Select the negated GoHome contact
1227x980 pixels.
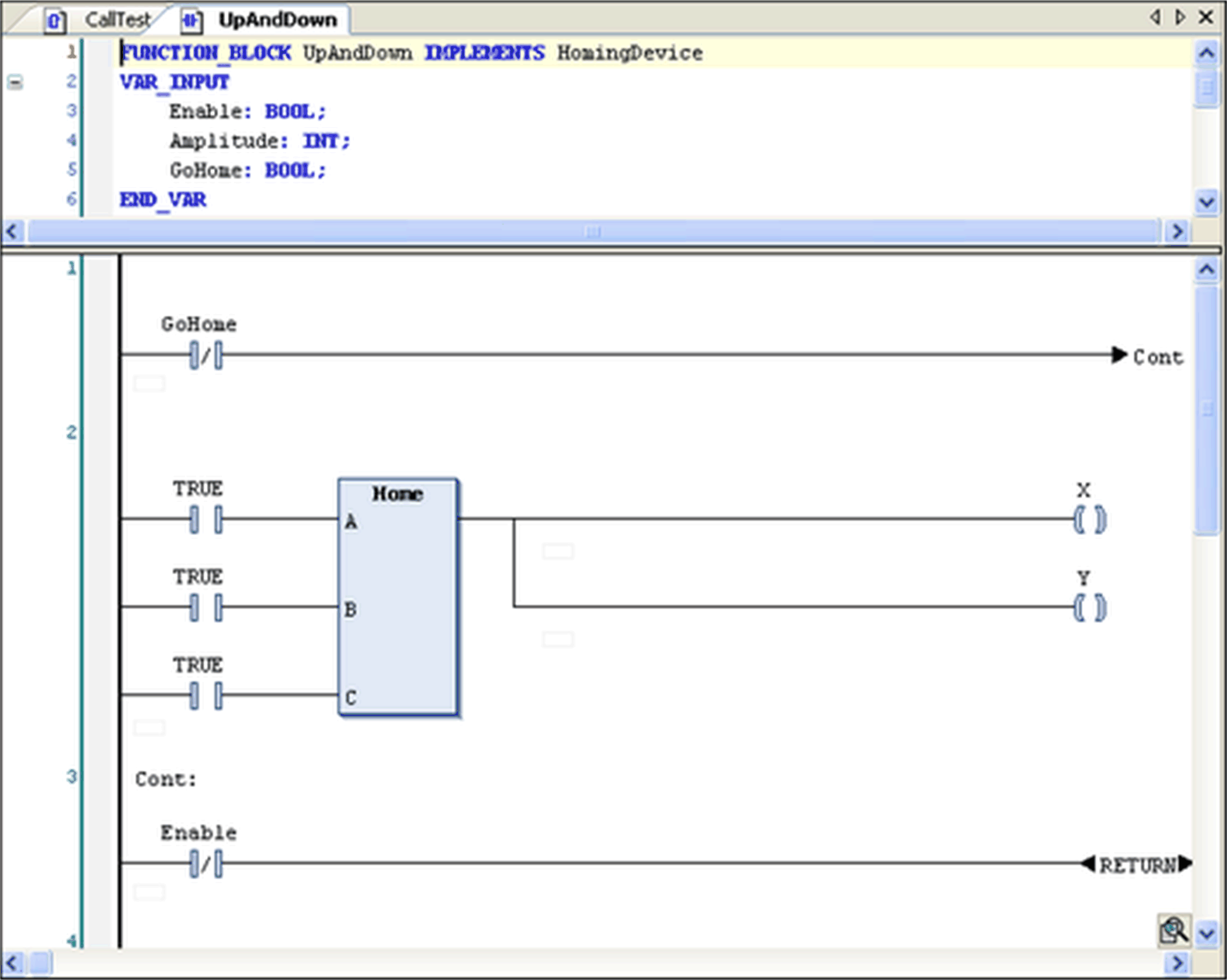coord(206,356)
